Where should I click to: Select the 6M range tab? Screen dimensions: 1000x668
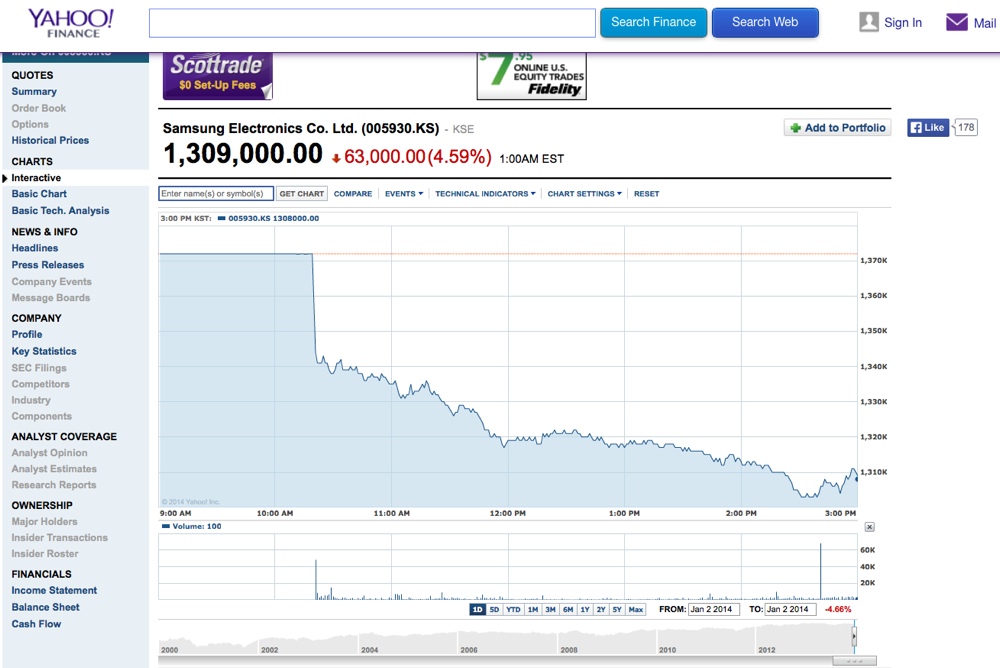point(568,609)
